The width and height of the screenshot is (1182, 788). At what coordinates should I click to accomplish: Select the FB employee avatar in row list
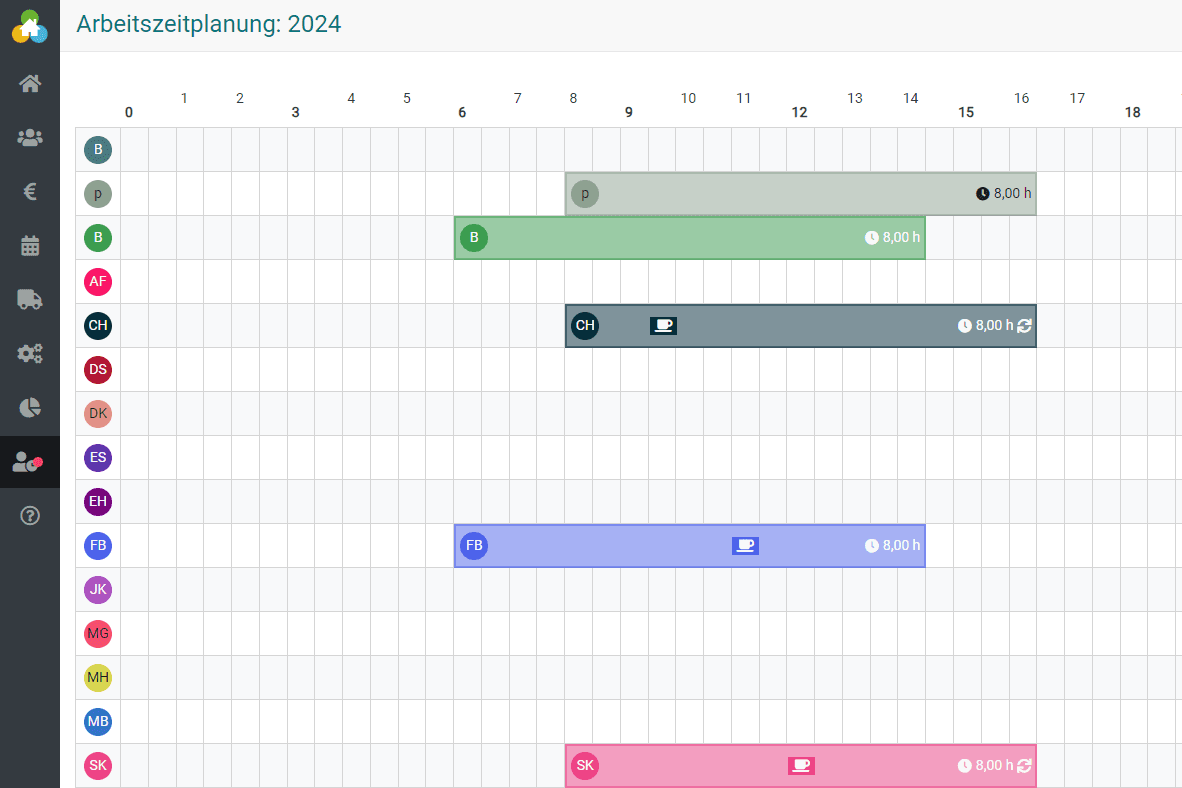98,546
